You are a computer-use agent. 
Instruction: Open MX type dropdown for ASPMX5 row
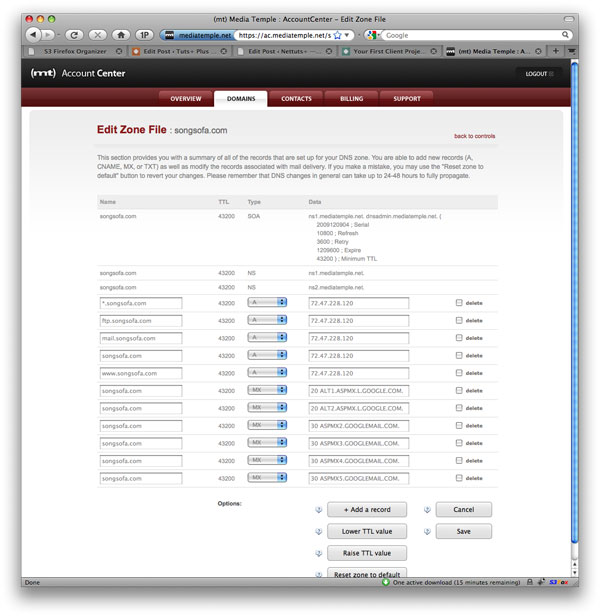(x=267, y=477)
